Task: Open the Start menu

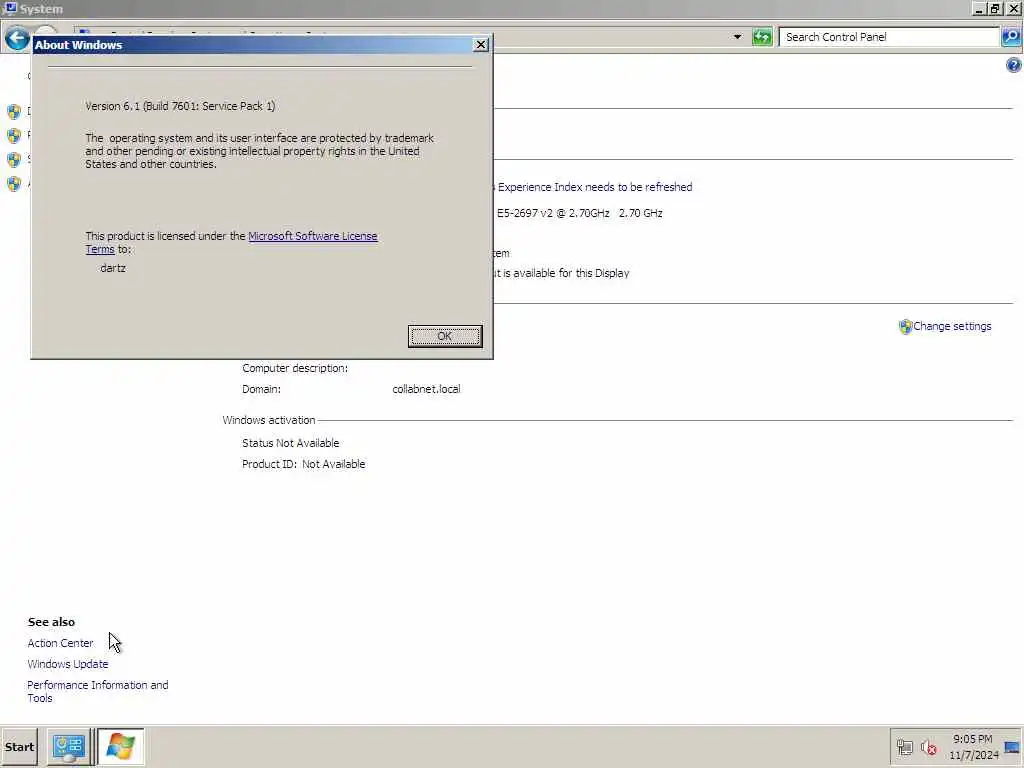Action: (20, 746)
